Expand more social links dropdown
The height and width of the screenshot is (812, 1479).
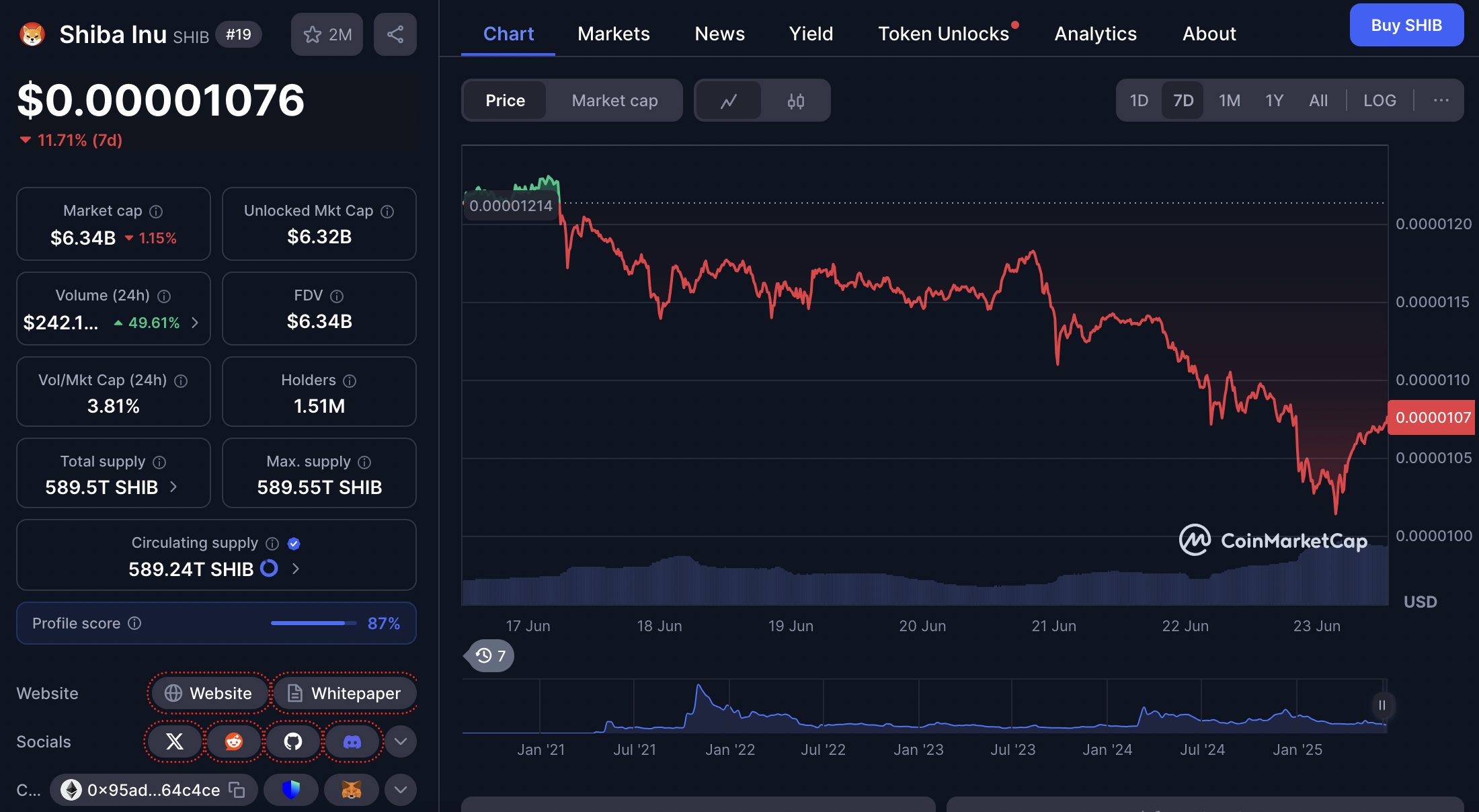coord(401,741)
